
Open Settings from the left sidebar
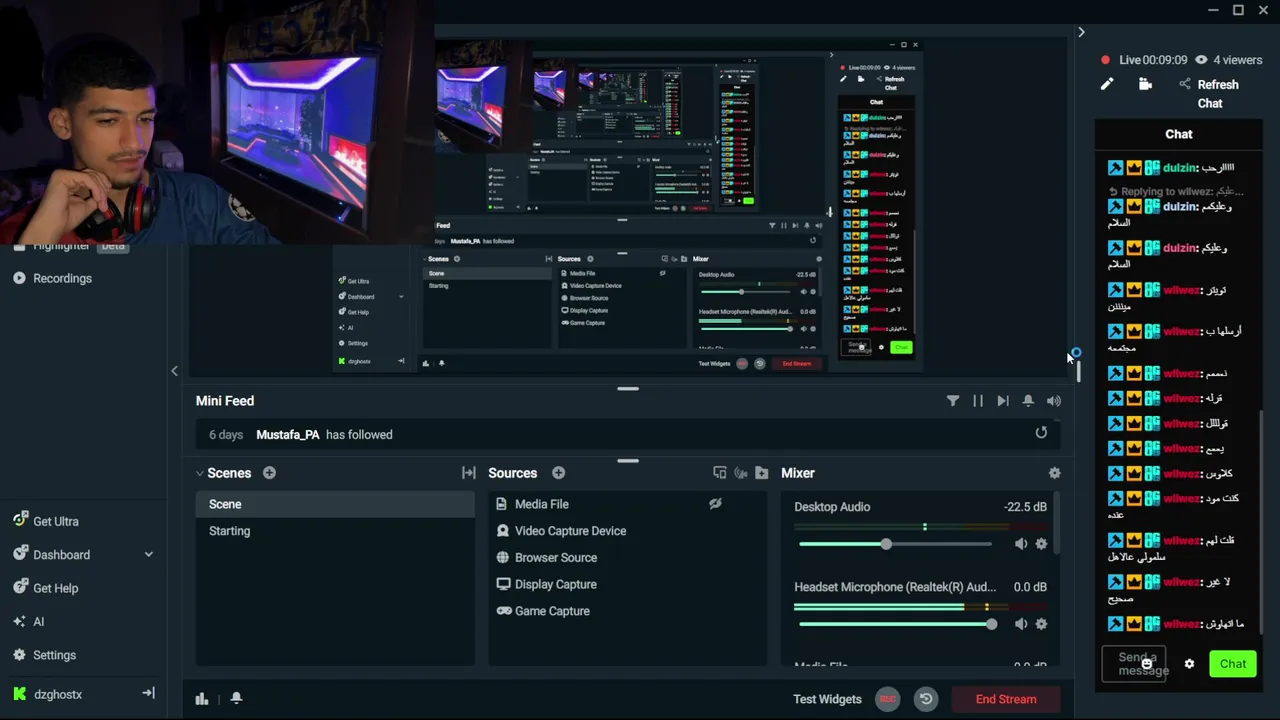[x=54, y=655]
